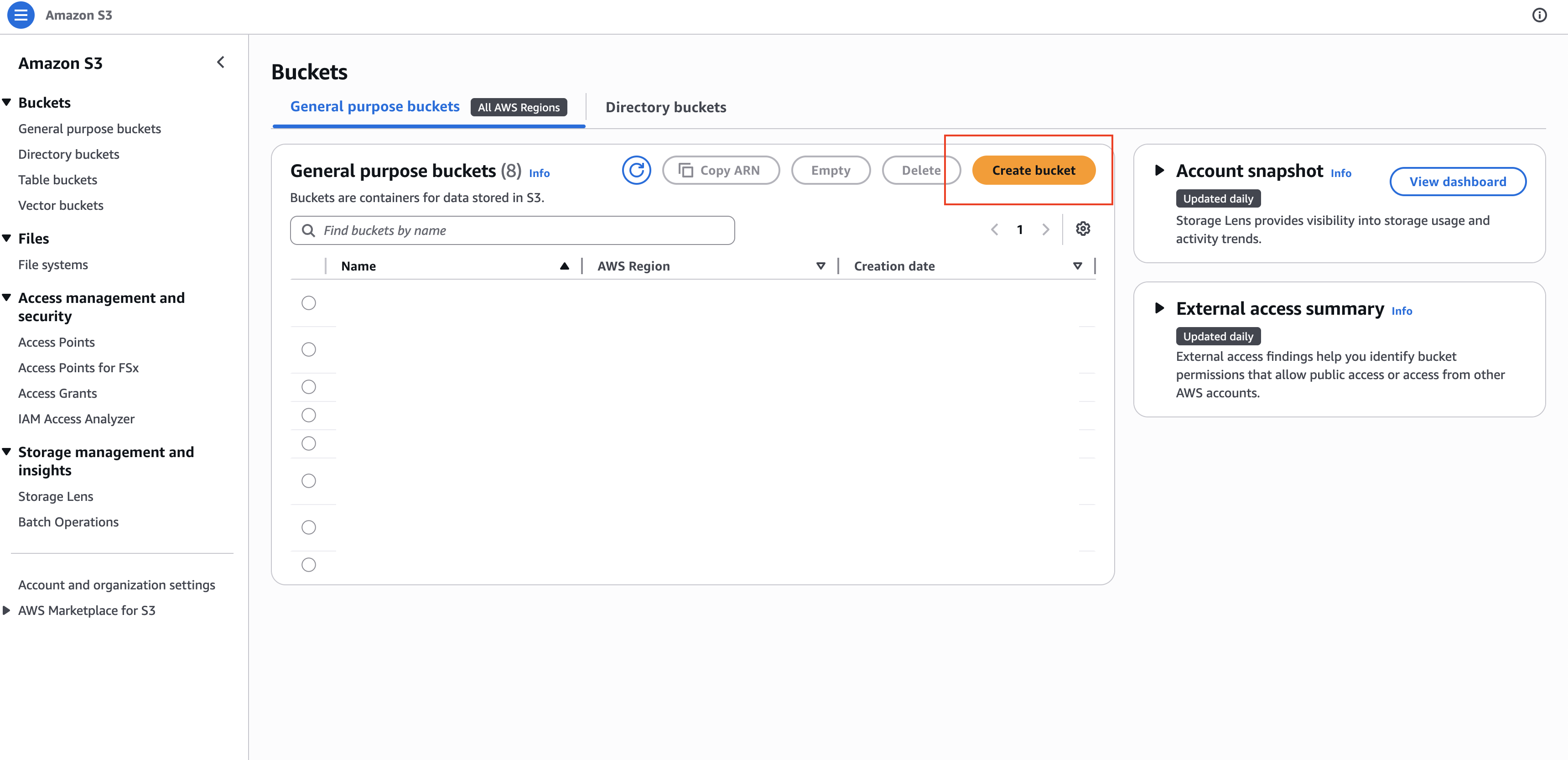Go to next page of buckets
The image size is (1568, 760).
point(1046,229)
